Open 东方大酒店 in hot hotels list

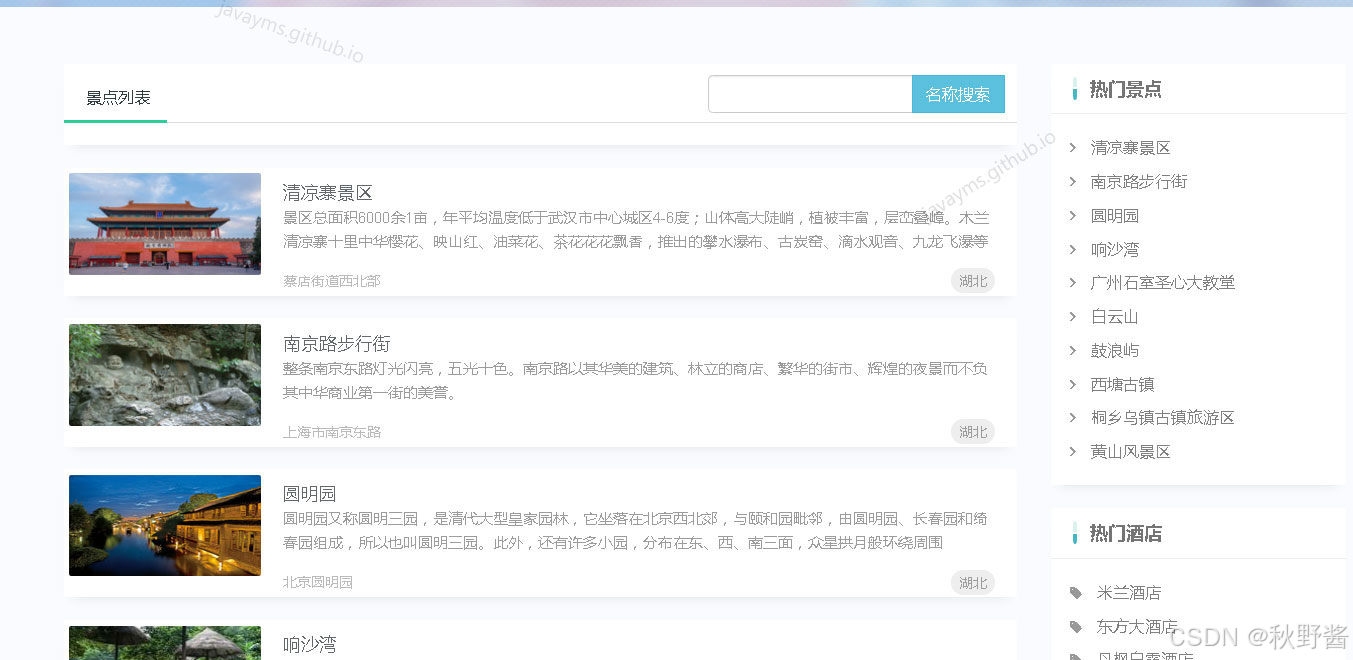pyautogui.click(x=1137, y=627)
